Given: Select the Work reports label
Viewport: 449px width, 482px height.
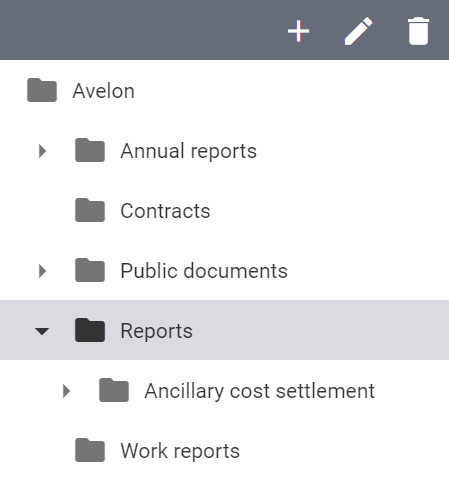Looking at the screenshot, I should [180, 451].
